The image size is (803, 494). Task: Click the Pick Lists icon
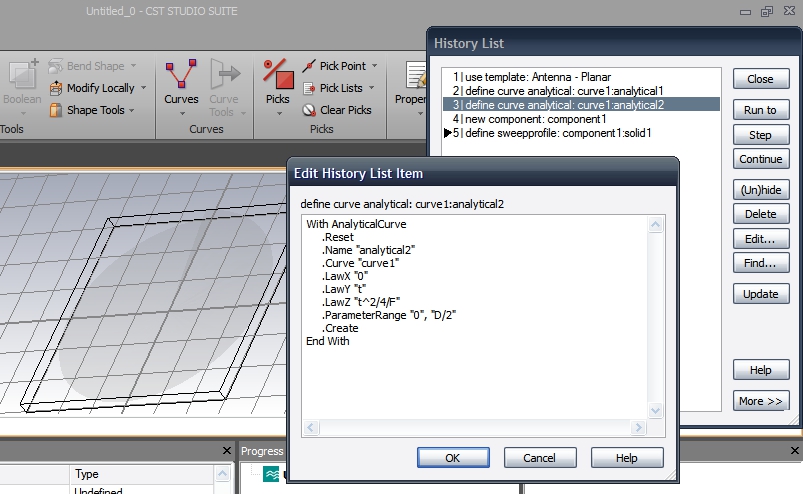point(310,89)
